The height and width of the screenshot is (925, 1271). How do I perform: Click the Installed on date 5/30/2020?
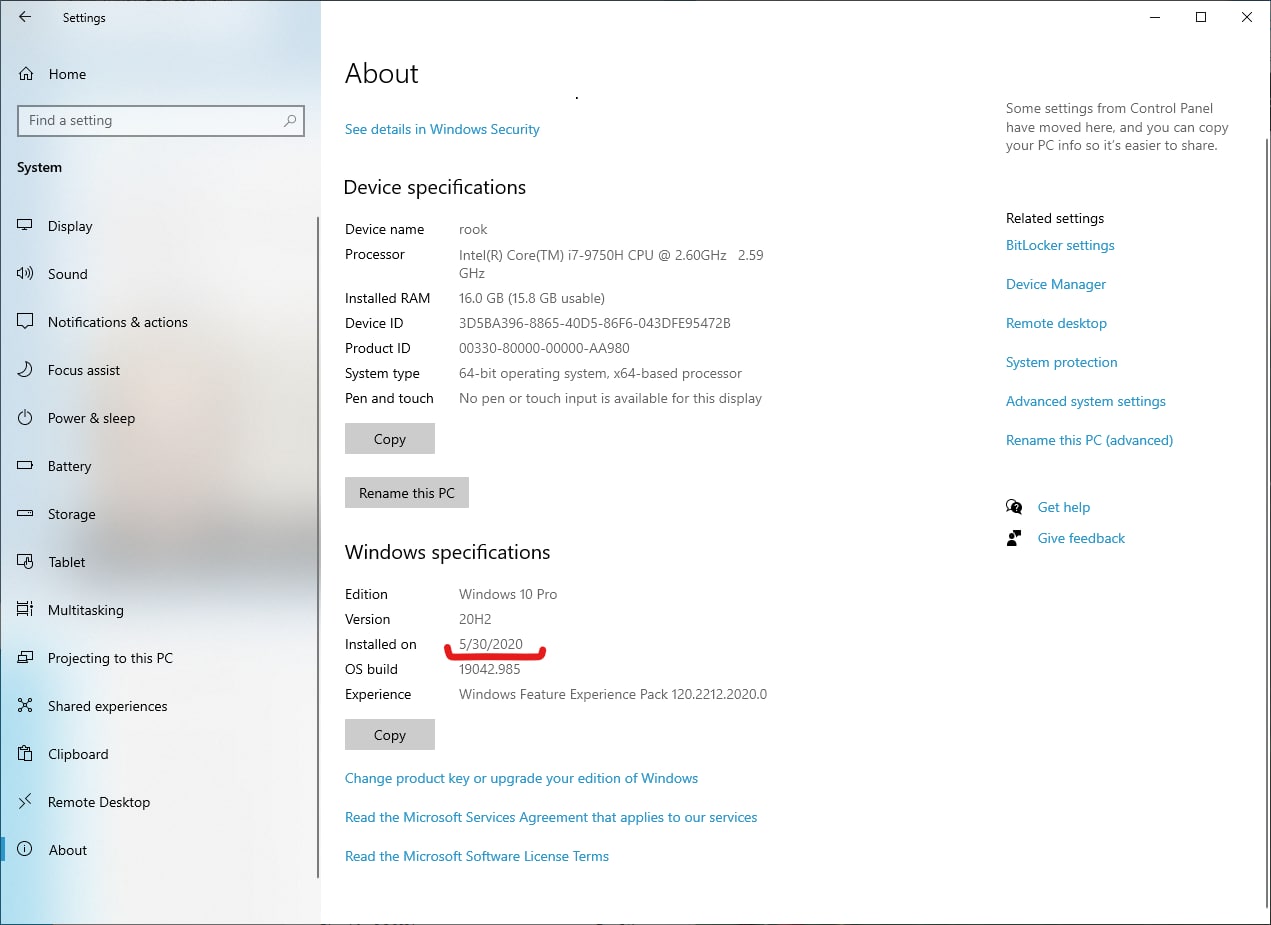coord(491,644)
